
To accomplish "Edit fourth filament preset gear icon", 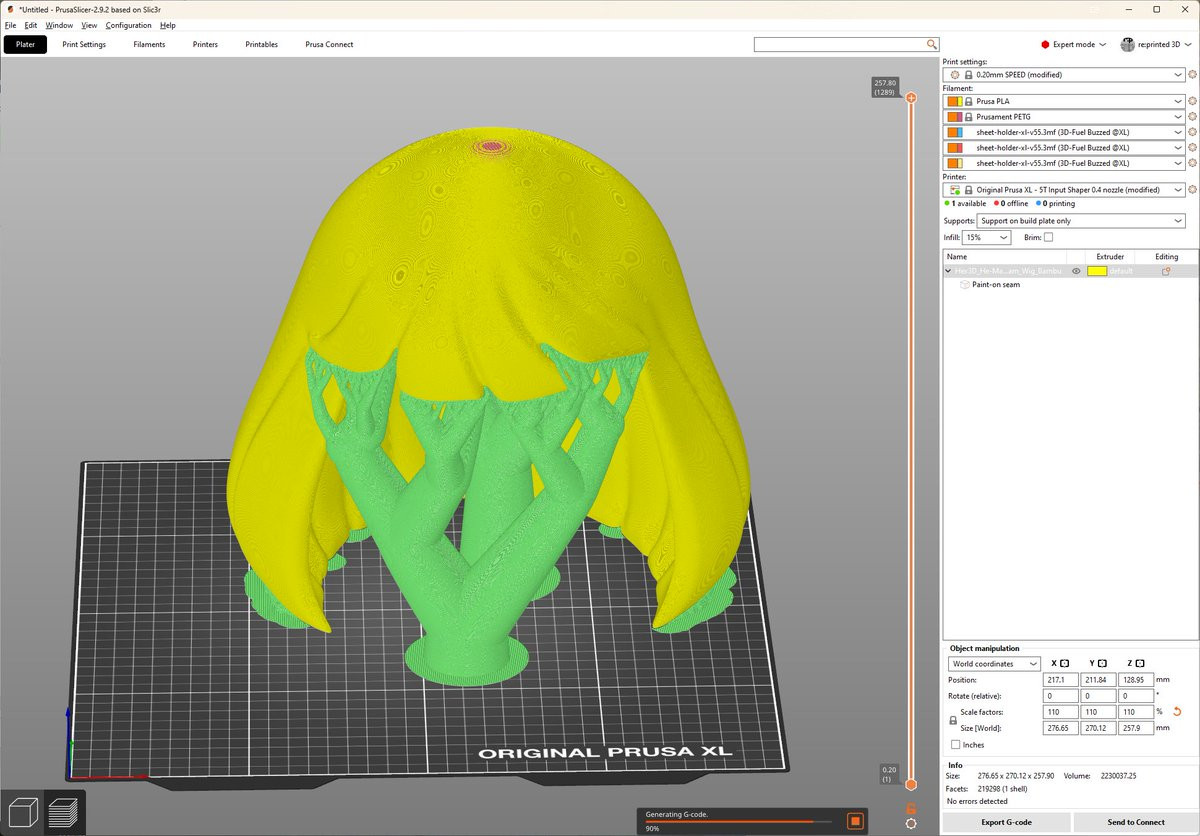I will point(1192,148).
